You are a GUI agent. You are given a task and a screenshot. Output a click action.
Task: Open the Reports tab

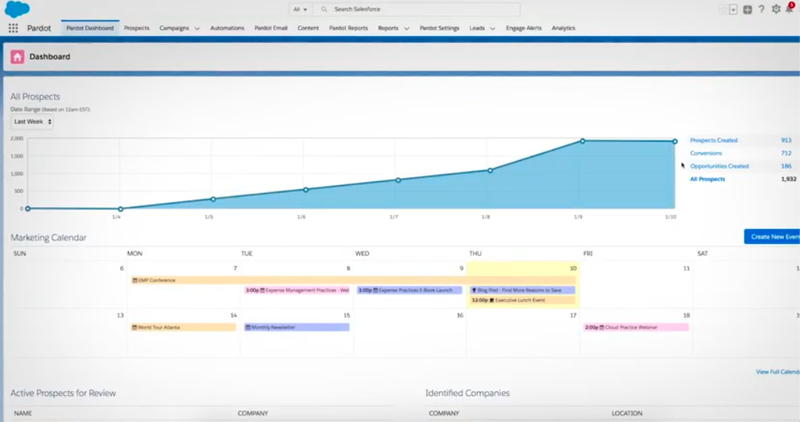point(388,28)
